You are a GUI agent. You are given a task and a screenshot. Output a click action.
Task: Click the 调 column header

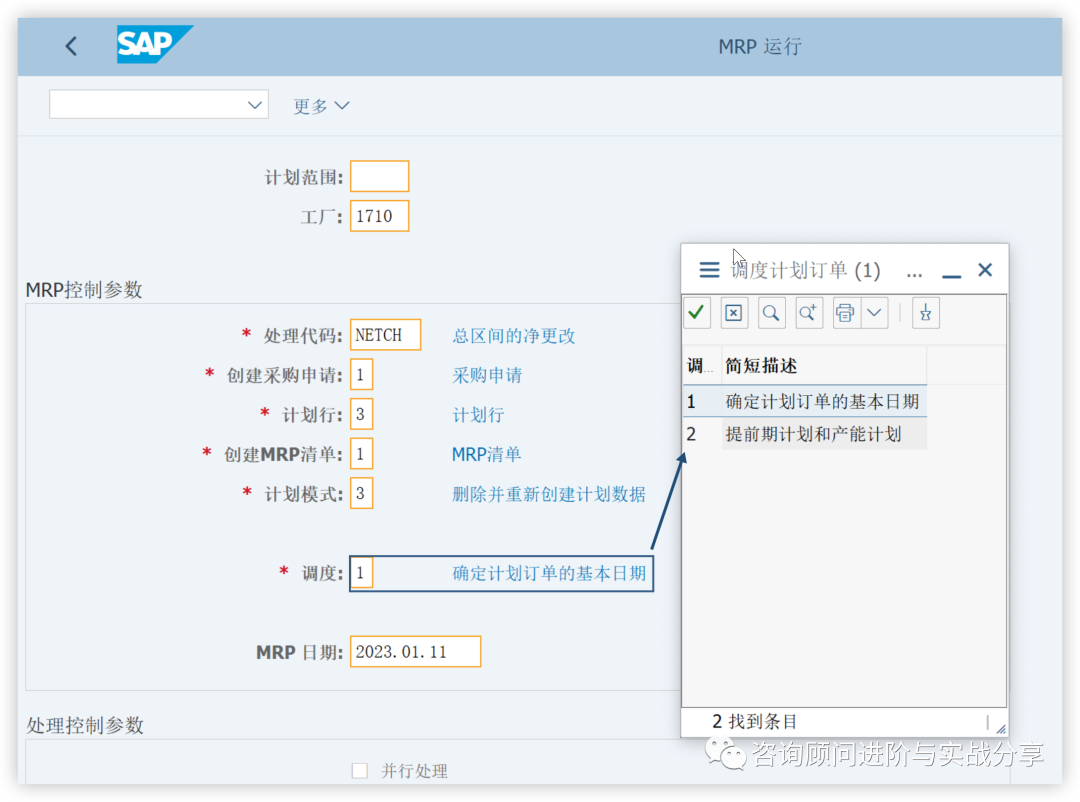[700, 366]
